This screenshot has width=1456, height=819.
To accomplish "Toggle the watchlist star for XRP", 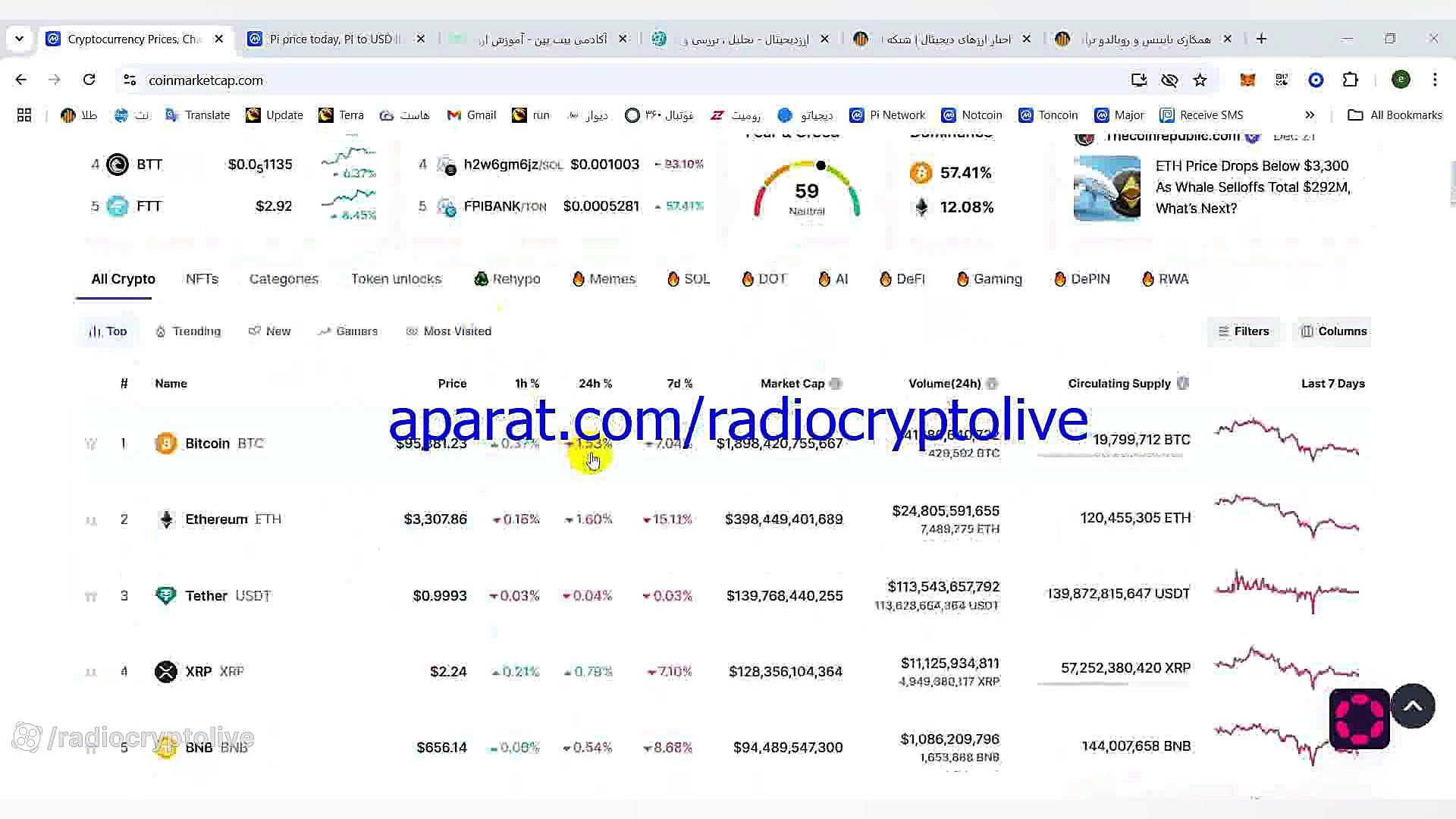I will (90, 672).
